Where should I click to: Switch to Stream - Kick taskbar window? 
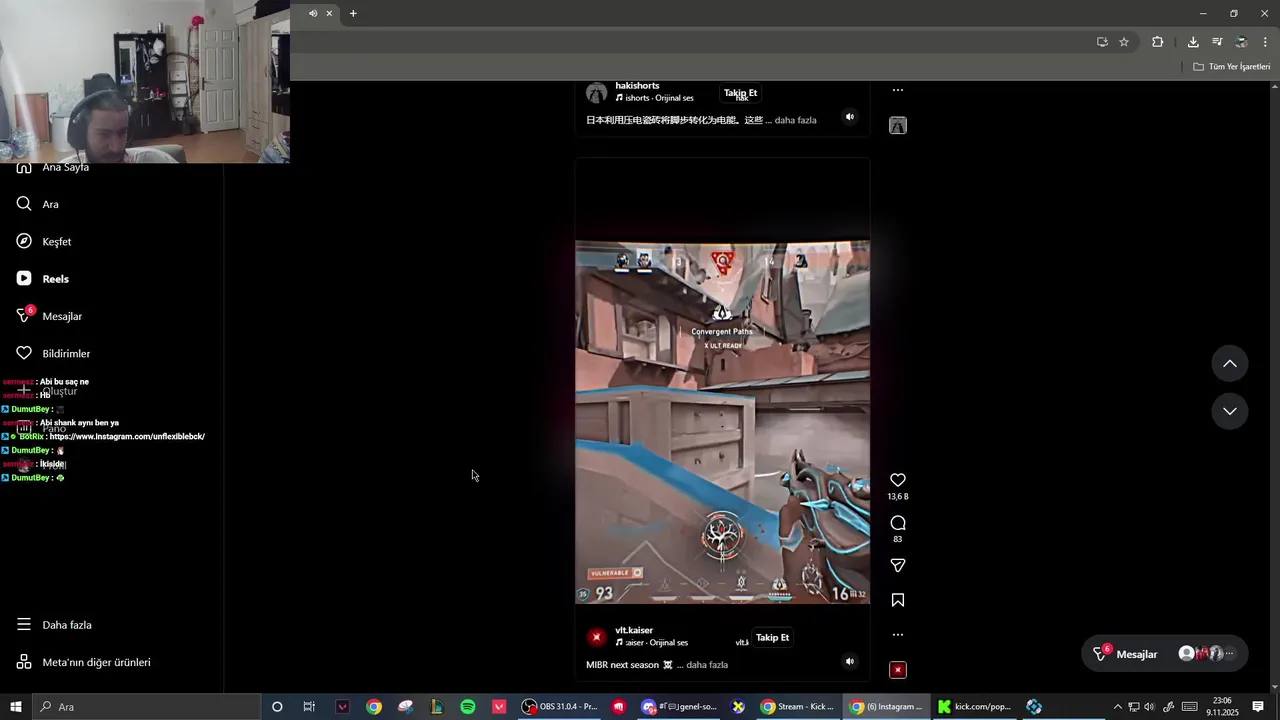pyautogui.click(x=798, y=707)
